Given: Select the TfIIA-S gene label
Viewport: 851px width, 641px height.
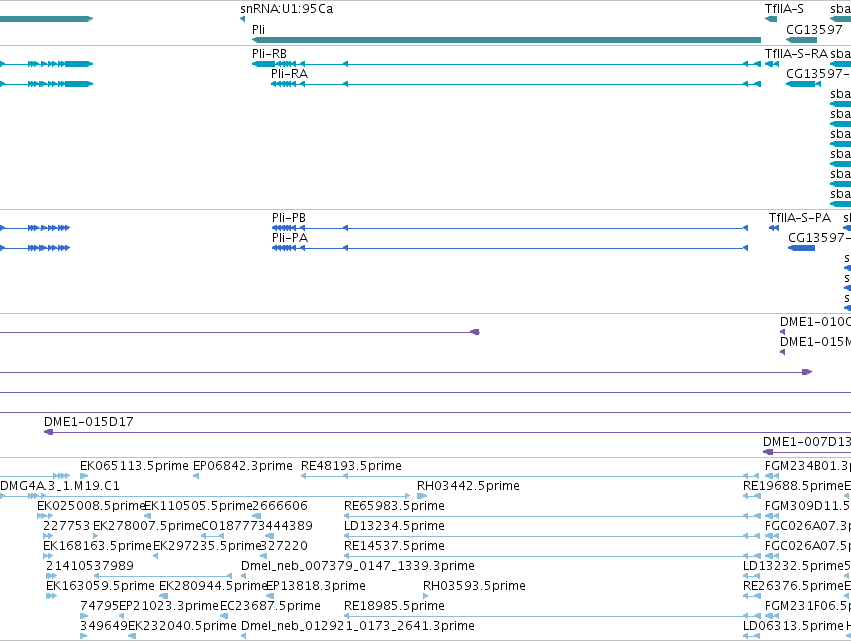Looking at the screenshot, I should 784,9.
